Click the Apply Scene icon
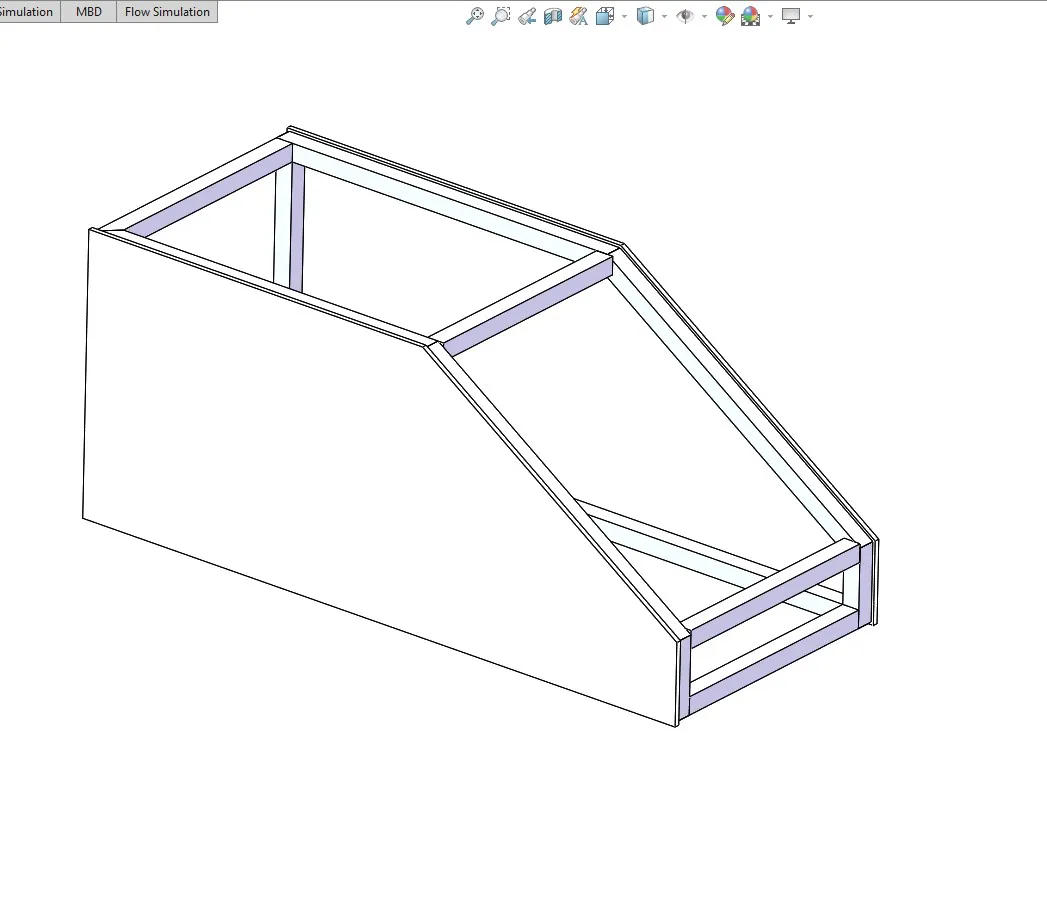The height and width of the screenshot is (897, 1047). click(x=751, y=16)
